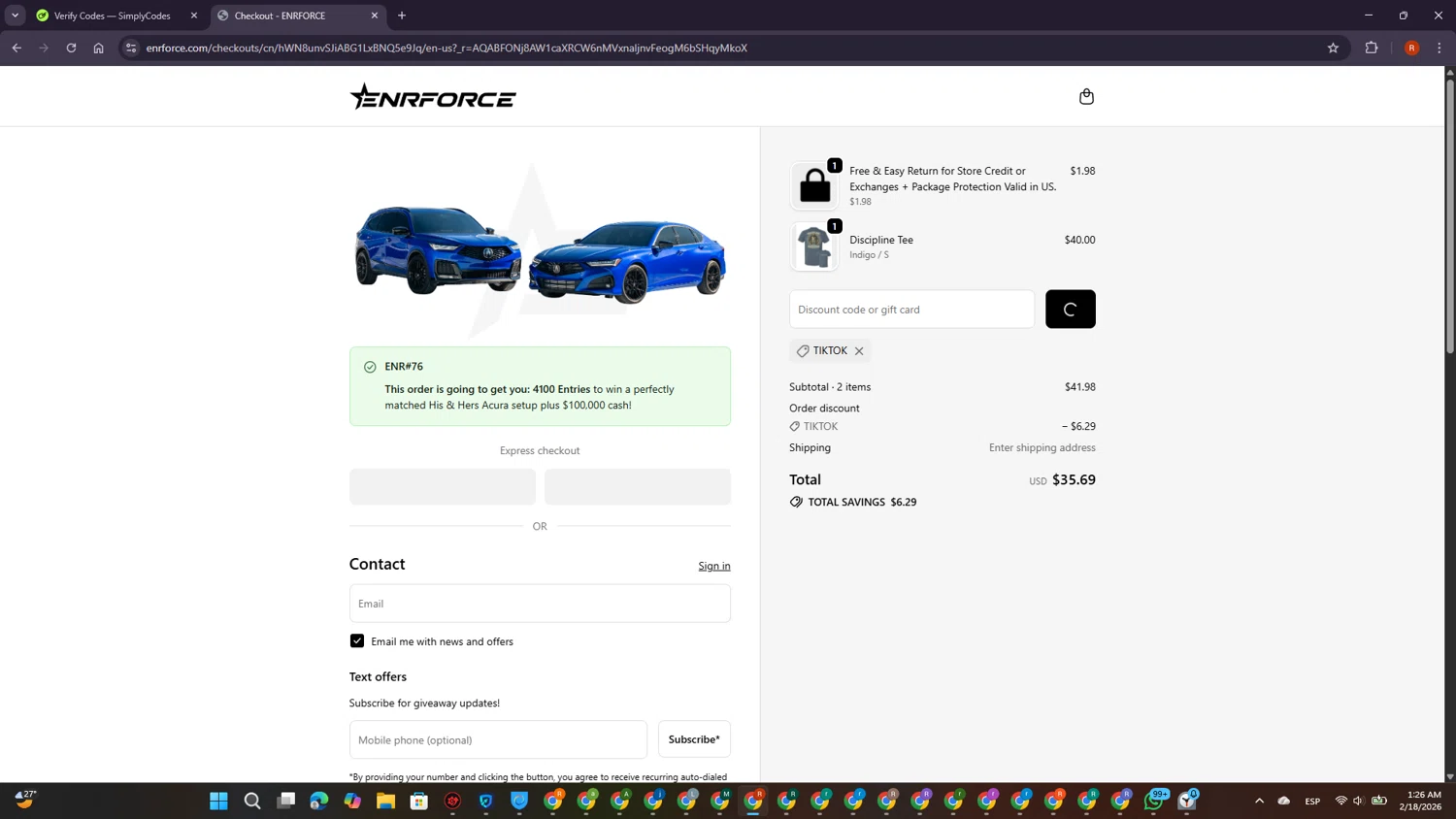Bookmark this page with the star icon

tap(1333, 48)
